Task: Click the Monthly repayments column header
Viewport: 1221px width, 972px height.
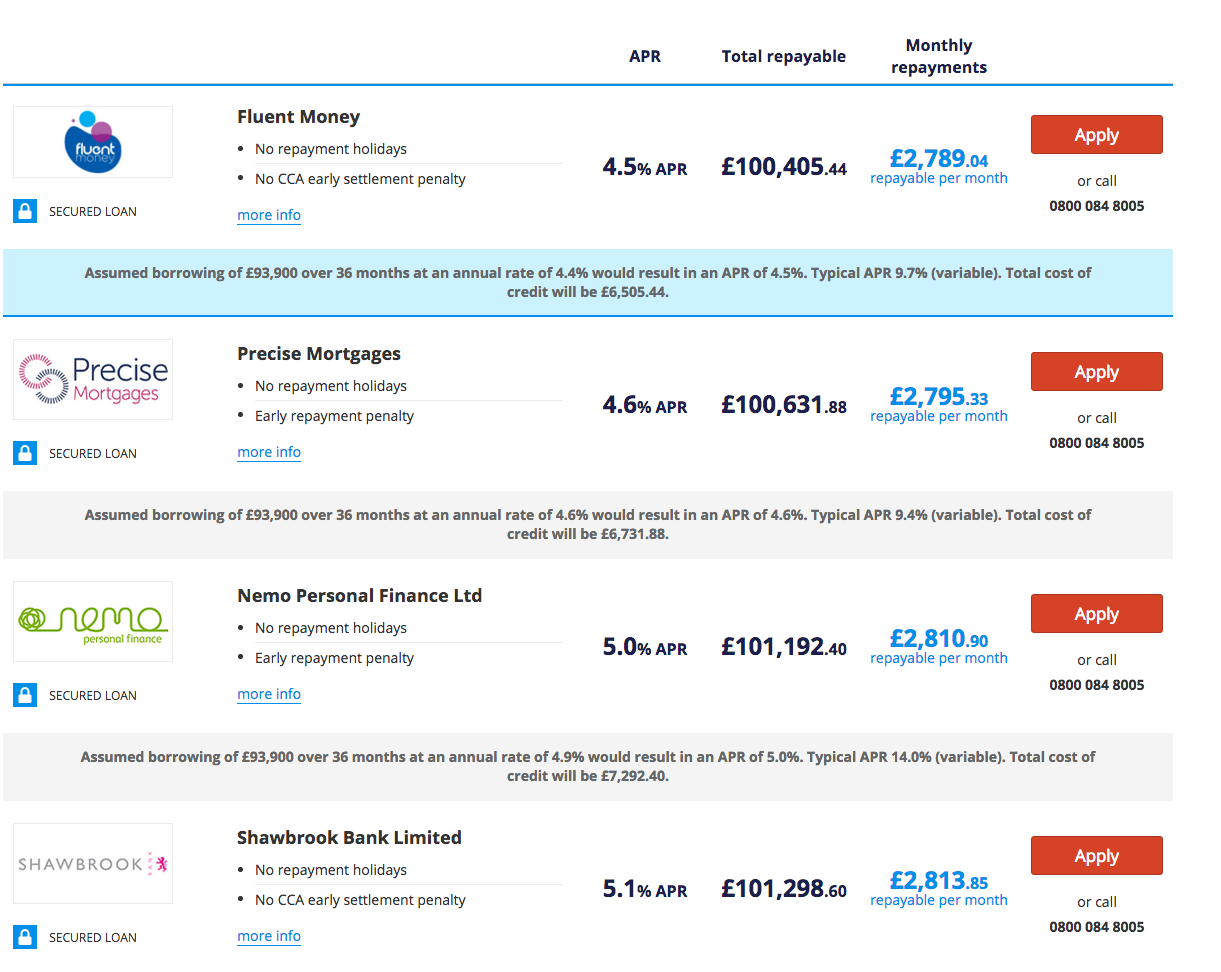Action: point(939,56)
